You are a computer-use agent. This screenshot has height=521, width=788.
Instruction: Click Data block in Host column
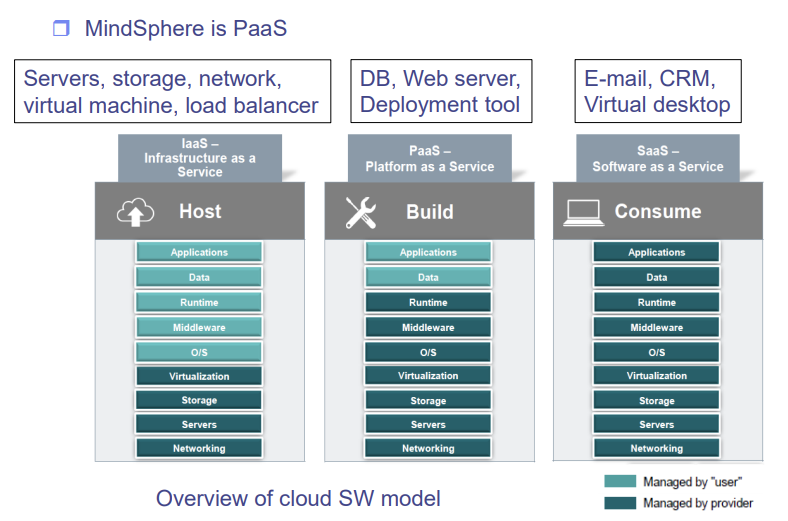(x=199, y=277)
